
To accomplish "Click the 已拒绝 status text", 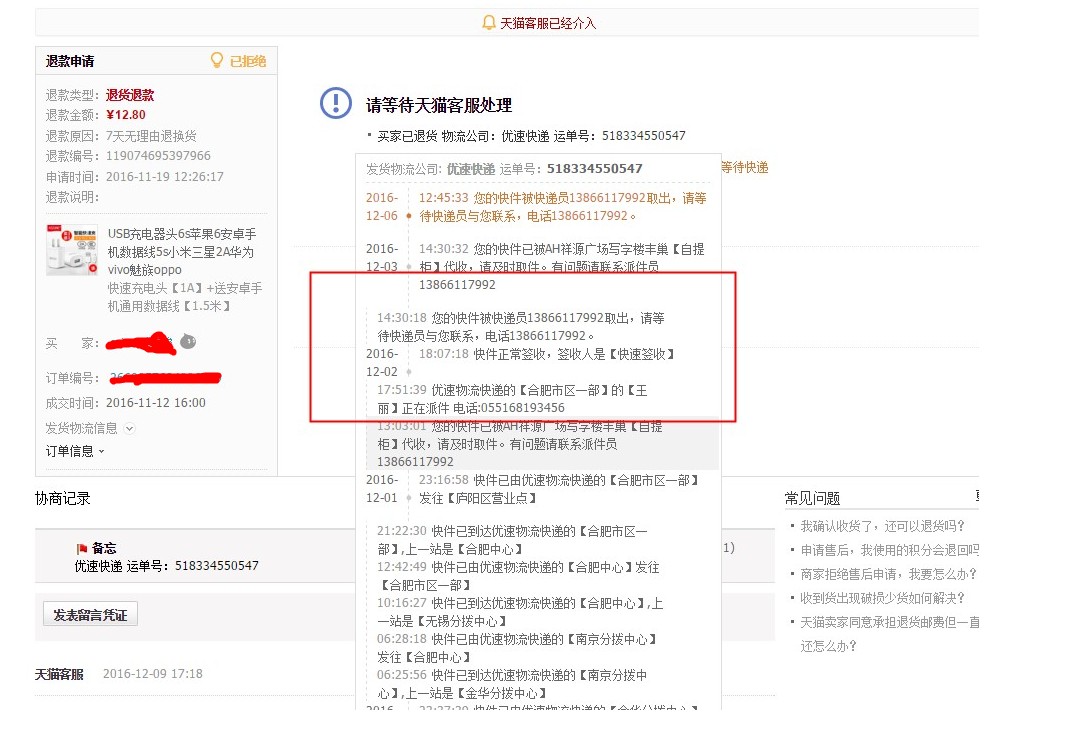I will click(247, 61).
